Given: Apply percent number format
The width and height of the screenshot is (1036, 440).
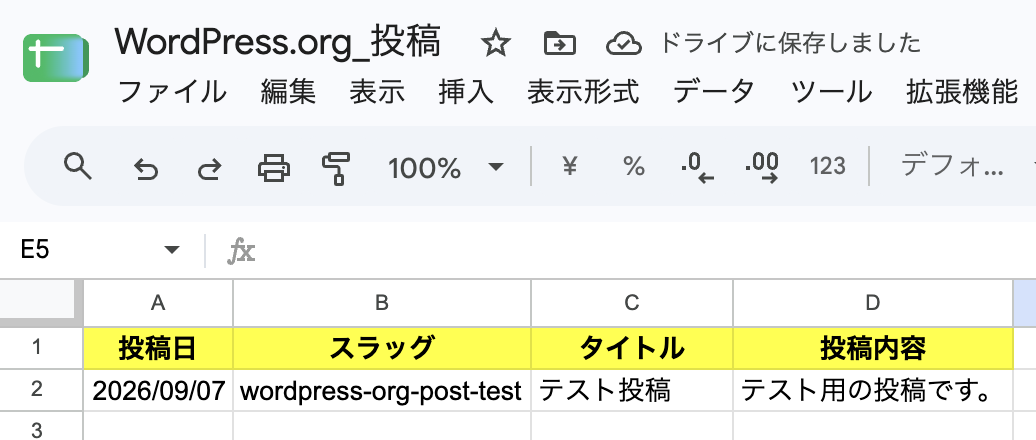Looking at the screenshot, I should (634, 166).
